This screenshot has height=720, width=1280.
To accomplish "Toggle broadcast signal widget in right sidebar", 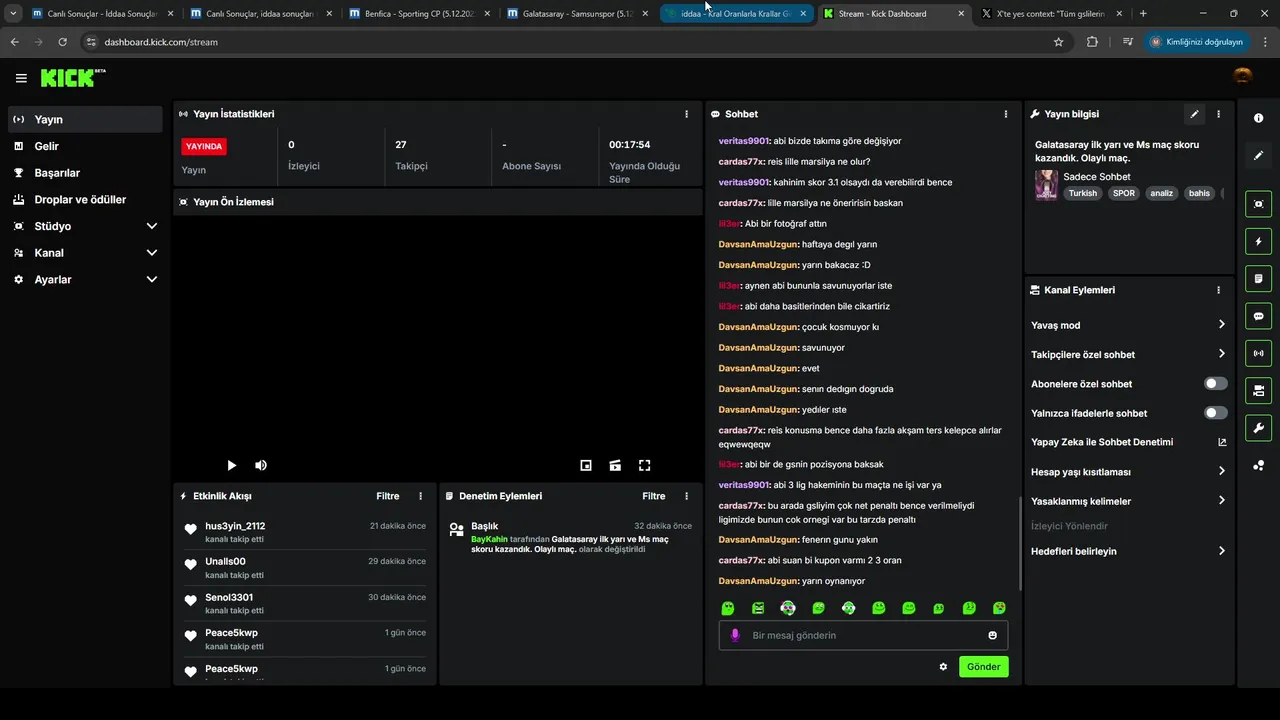I will 1258,353.
